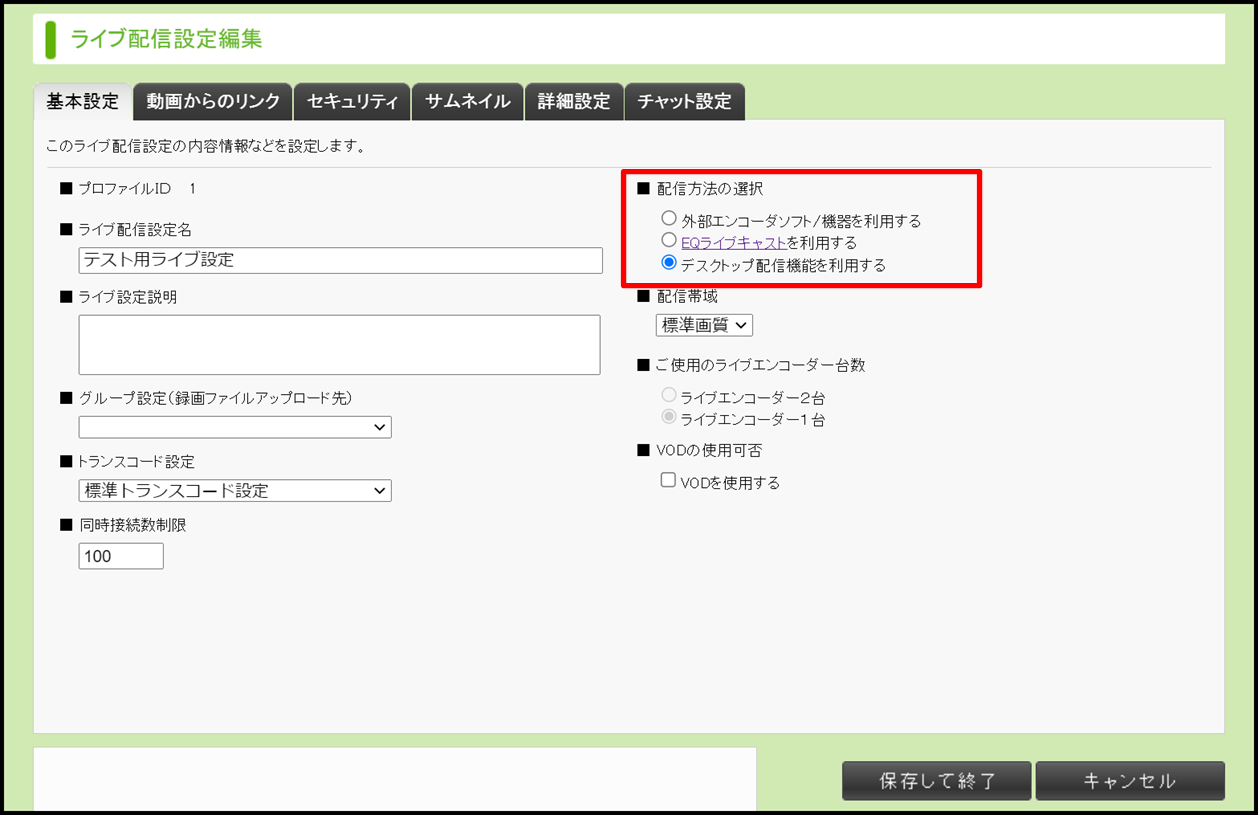Open the グループ設定 dropdown
Viewport: 1258px width, 815px height.
pyautogui.click(x=235, y=427)
